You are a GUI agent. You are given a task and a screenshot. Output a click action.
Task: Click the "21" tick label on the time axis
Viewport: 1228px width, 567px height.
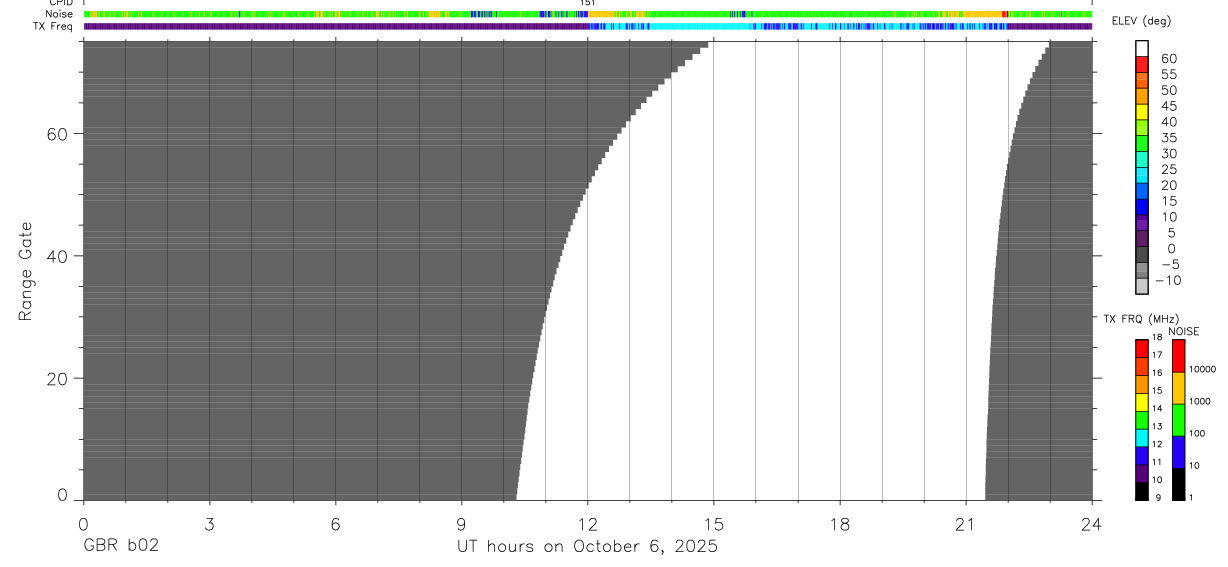pos(966,523)
